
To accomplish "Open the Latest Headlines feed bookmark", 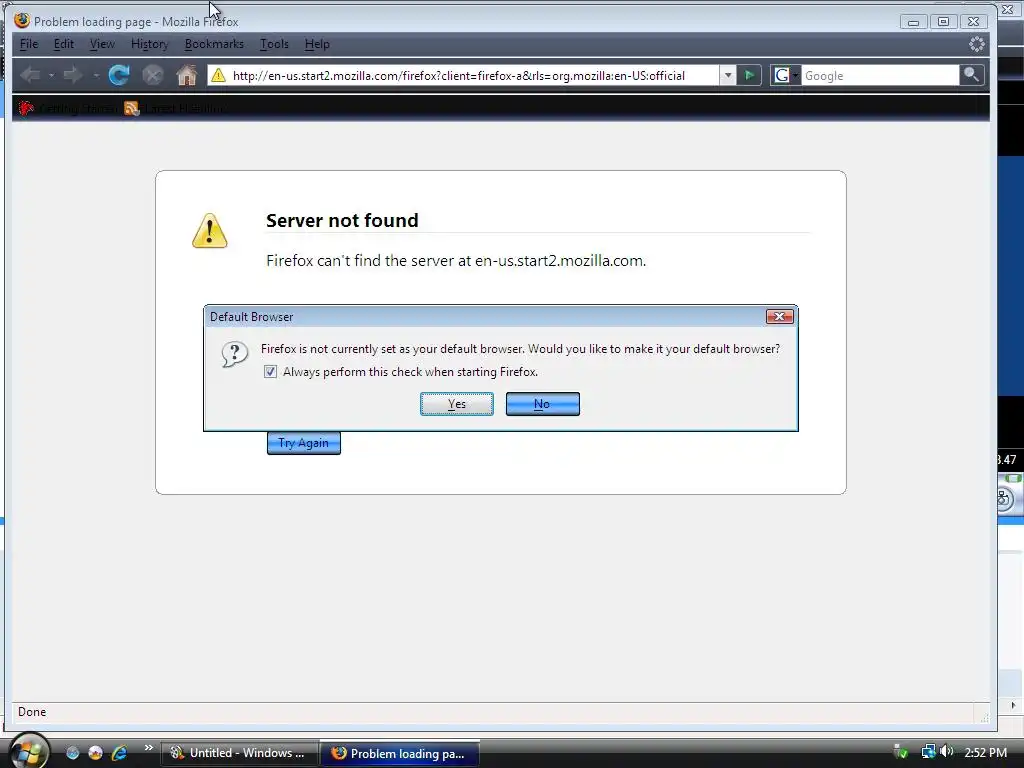I will 175,108.
